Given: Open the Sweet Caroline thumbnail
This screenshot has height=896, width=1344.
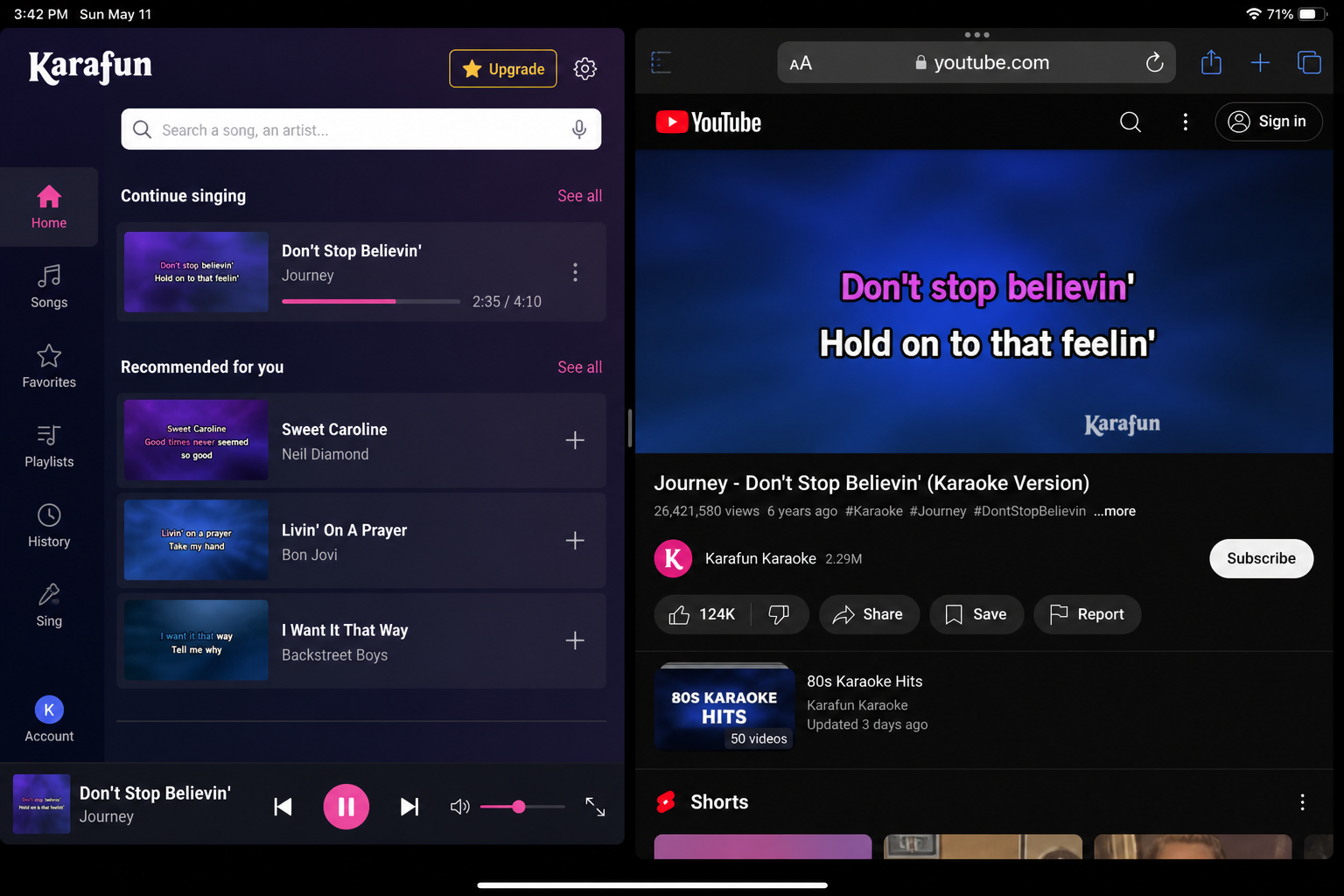Looking at the screenshot, I should (196, 440).
